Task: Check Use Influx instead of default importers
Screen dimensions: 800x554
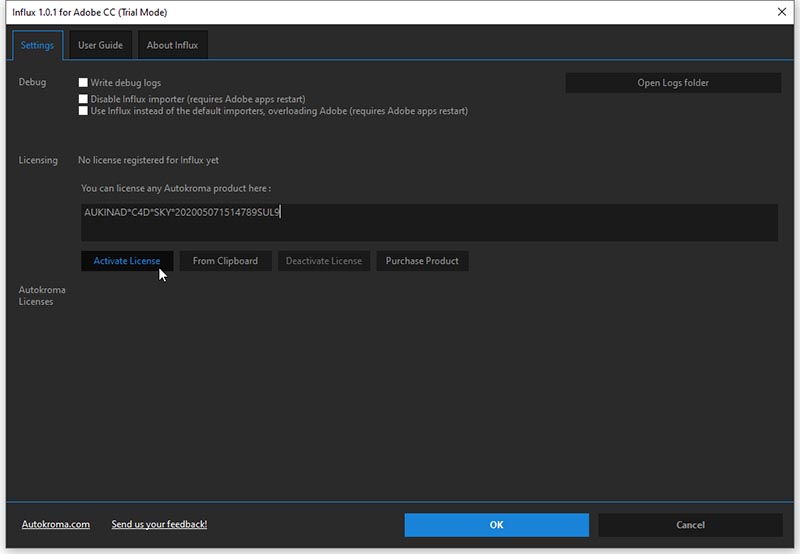Action: [x=83, y=111]
